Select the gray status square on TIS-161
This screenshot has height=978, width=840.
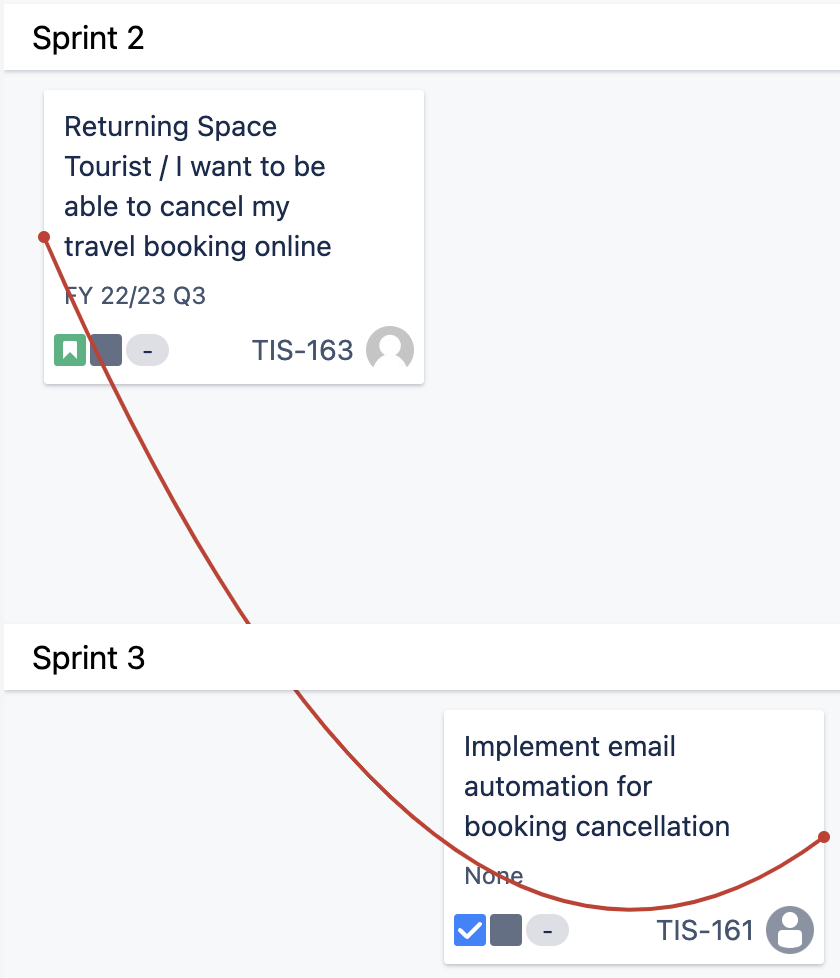[506, 930]
